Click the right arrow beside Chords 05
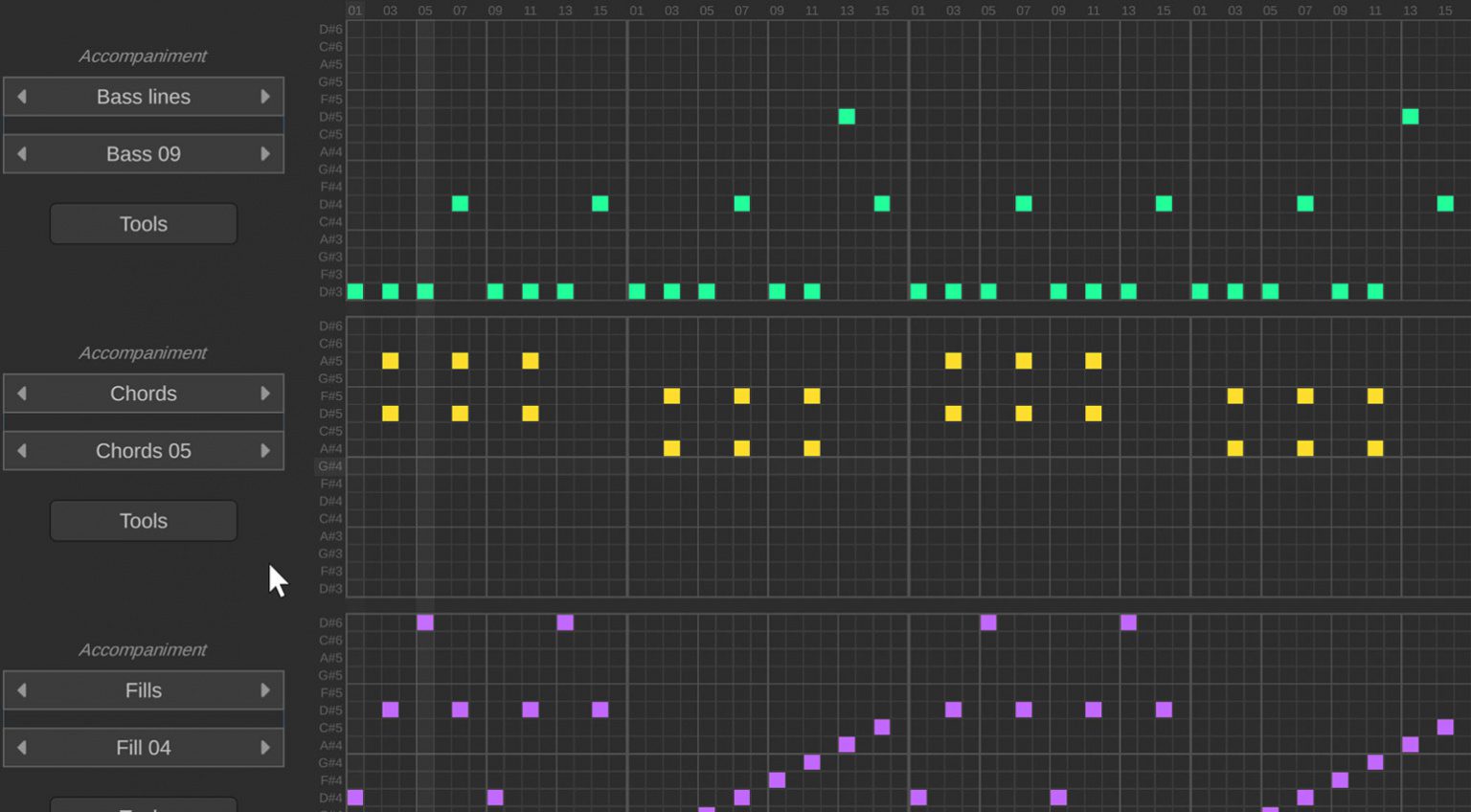This screenshot has width=1471, height=812. coord(265,450)
